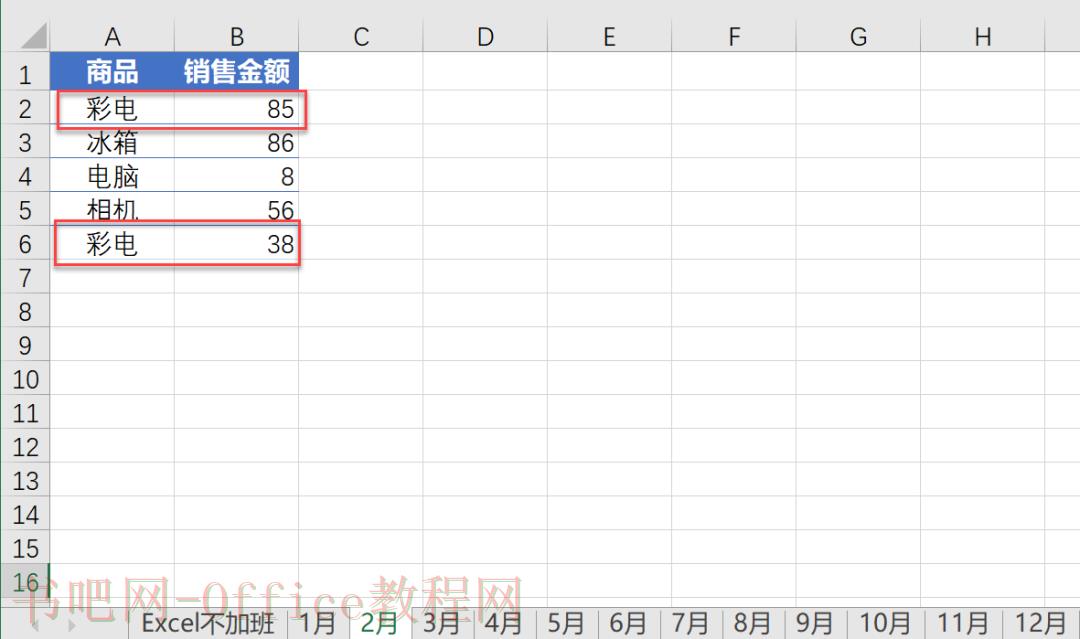The width and height of the screenshot is (1080, 639).
Task: Select column C header
Action: (361, 36)
